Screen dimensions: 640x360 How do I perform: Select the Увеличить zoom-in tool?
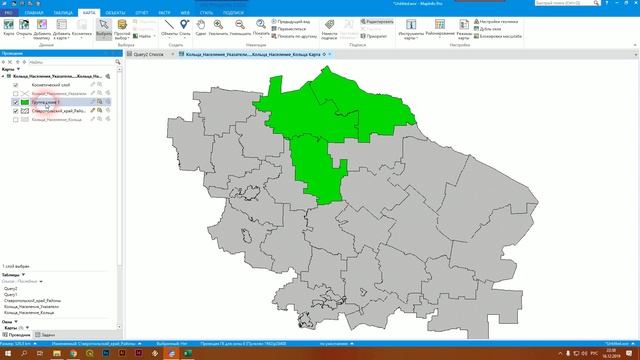218,25
